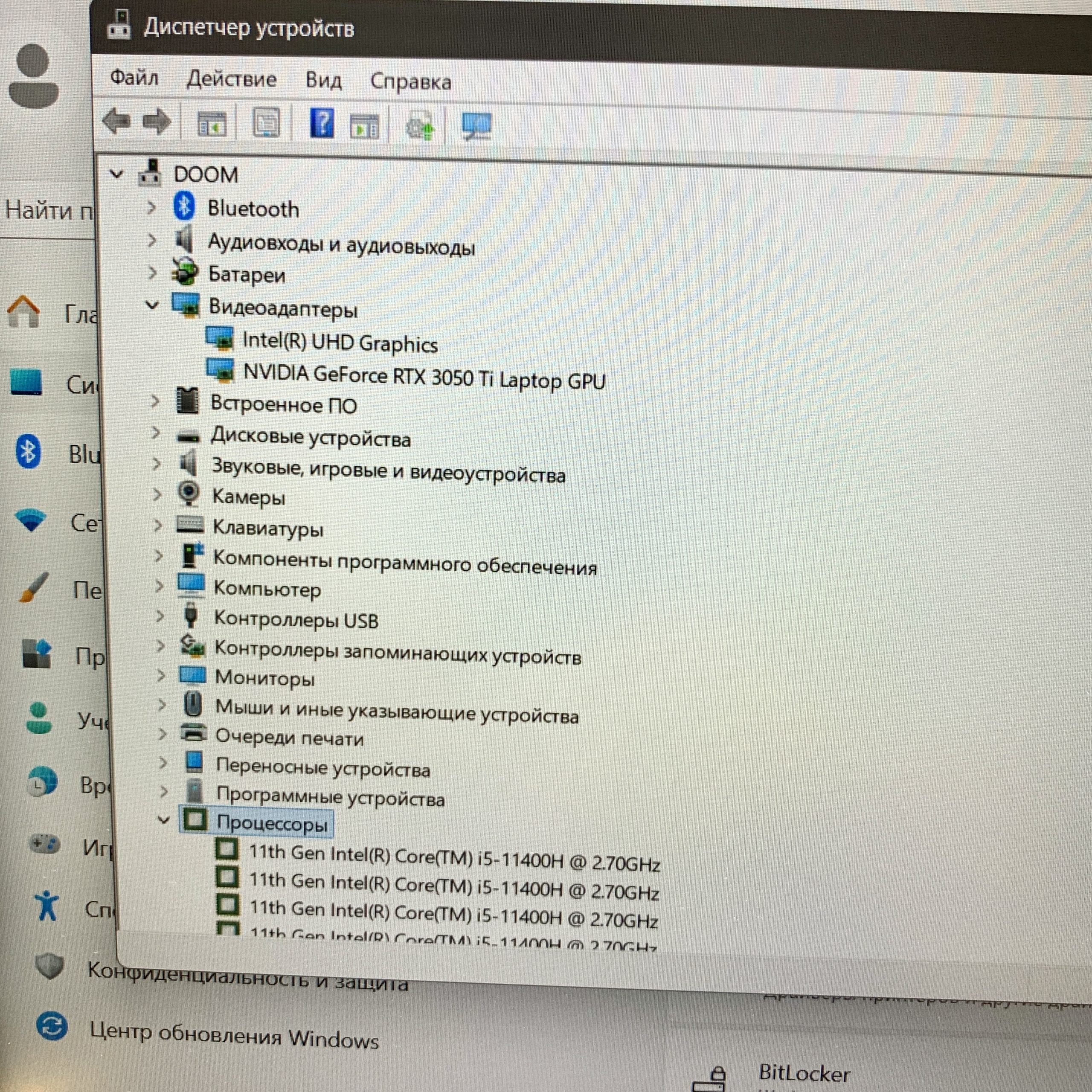The image size is (1092, 1092).
Task: Click Scan for hardware changes monitor icon
Action: tap(476, 125)
